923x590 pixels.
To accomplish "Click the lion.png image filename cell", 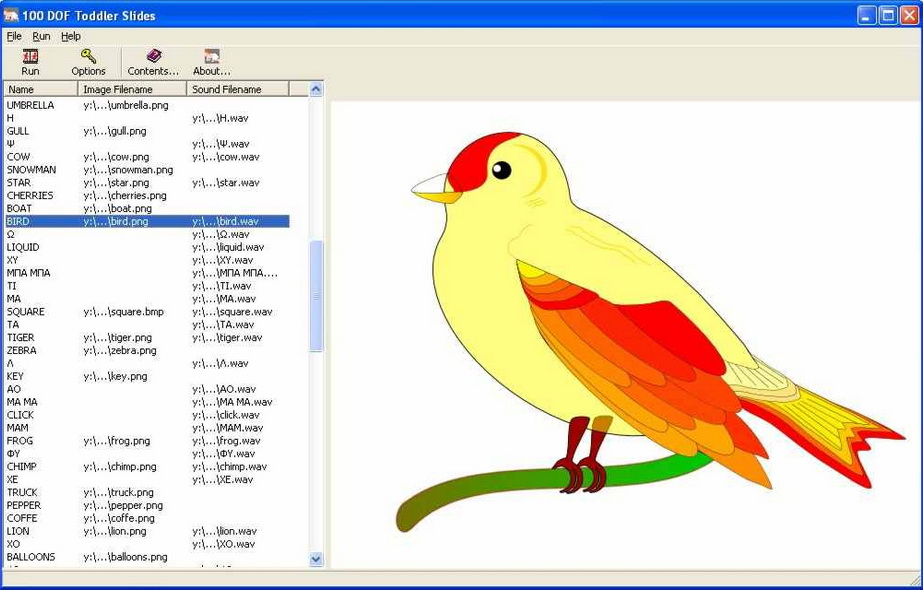I will tap(115, 531).
